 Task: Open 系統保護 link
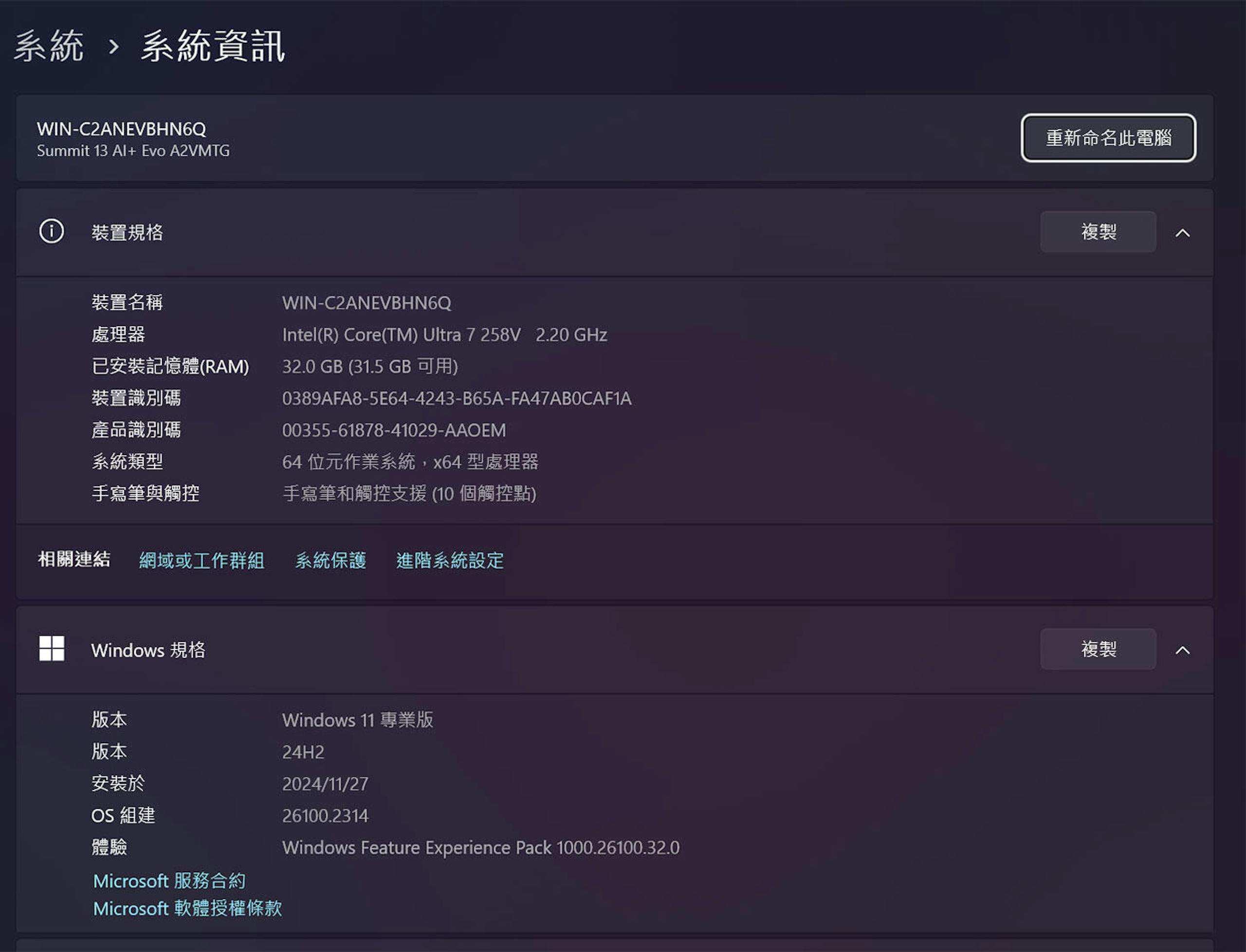pyautogui.click(x=330, y=560)
